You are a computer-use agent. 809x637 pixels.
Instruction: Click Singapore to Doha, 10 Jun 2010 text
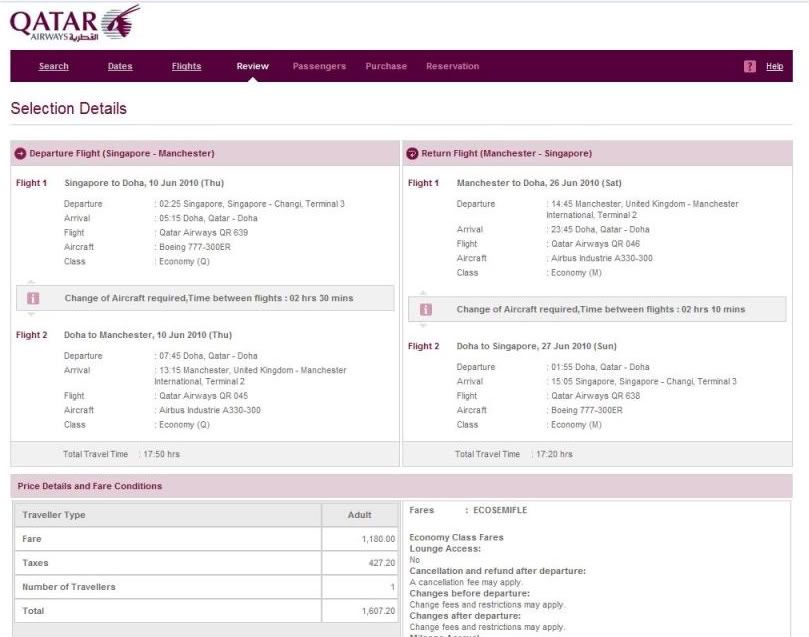click(144, 183)
